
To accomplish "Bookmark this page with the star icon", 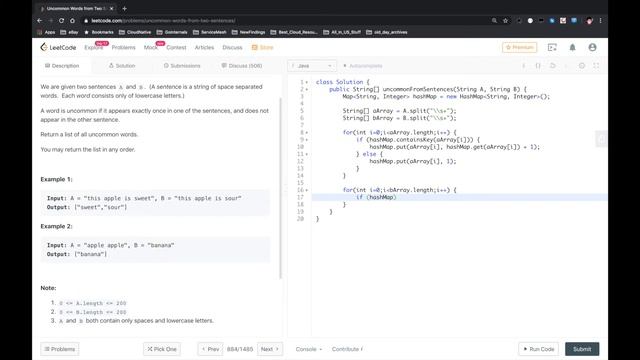I will tap(505, 20).
